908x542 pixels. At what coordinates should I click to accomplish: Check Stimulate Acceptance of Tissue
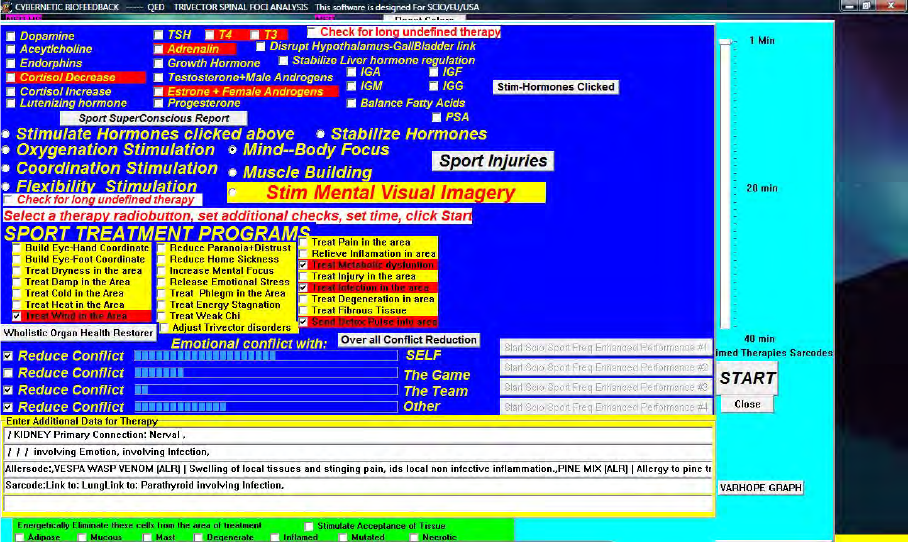point(309,526)
